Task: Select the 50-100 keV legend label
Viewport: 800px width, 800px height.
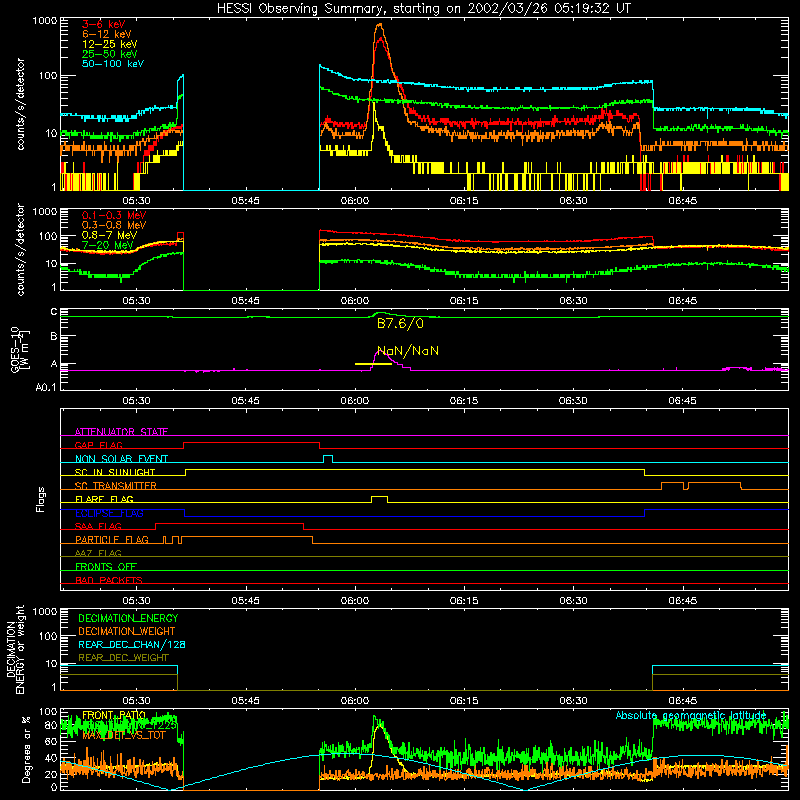Action: pos(113,64)
